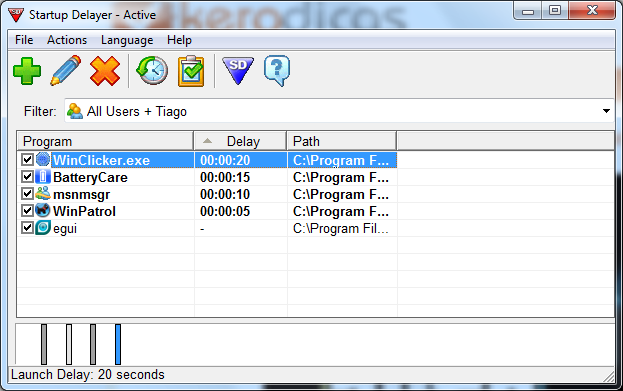Viewport: 623px width, 391px height.
Task: Sort by the Program column header
Action: point(105,141)
